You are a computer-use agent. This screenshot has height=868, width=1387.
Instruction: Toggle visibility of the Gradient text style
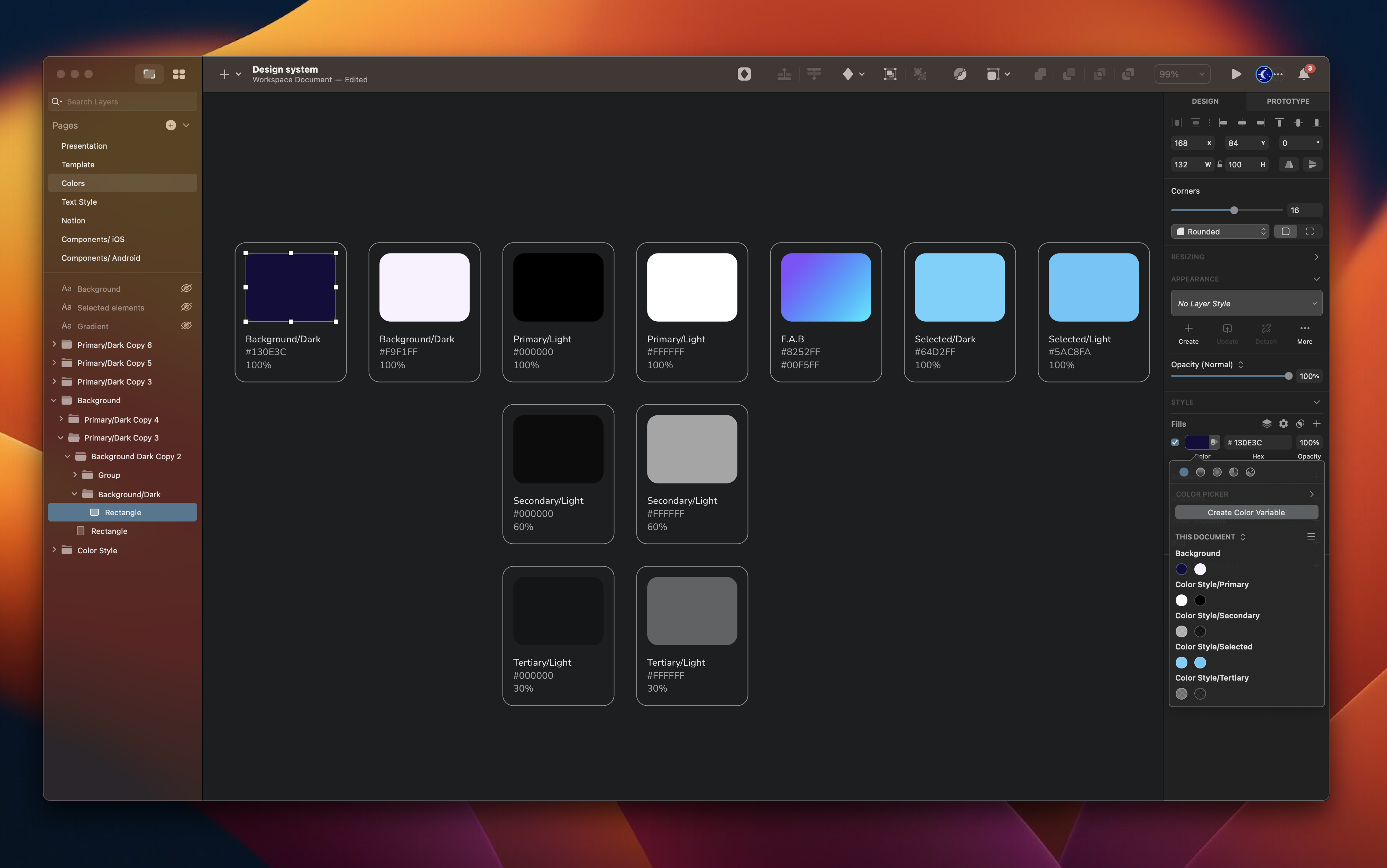pyautogui.click(x=186, y=325)
